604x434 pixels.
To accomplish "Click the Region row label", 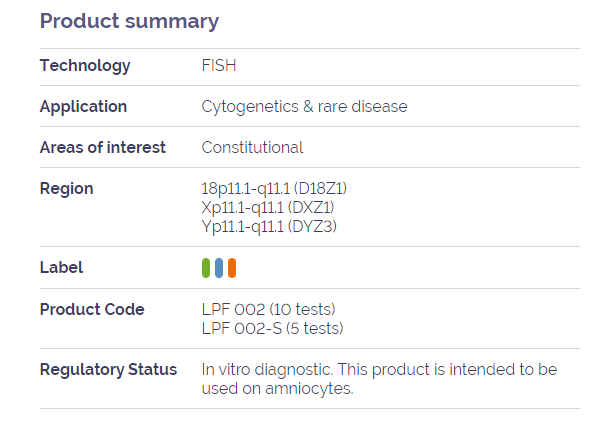I will [67, 189].
